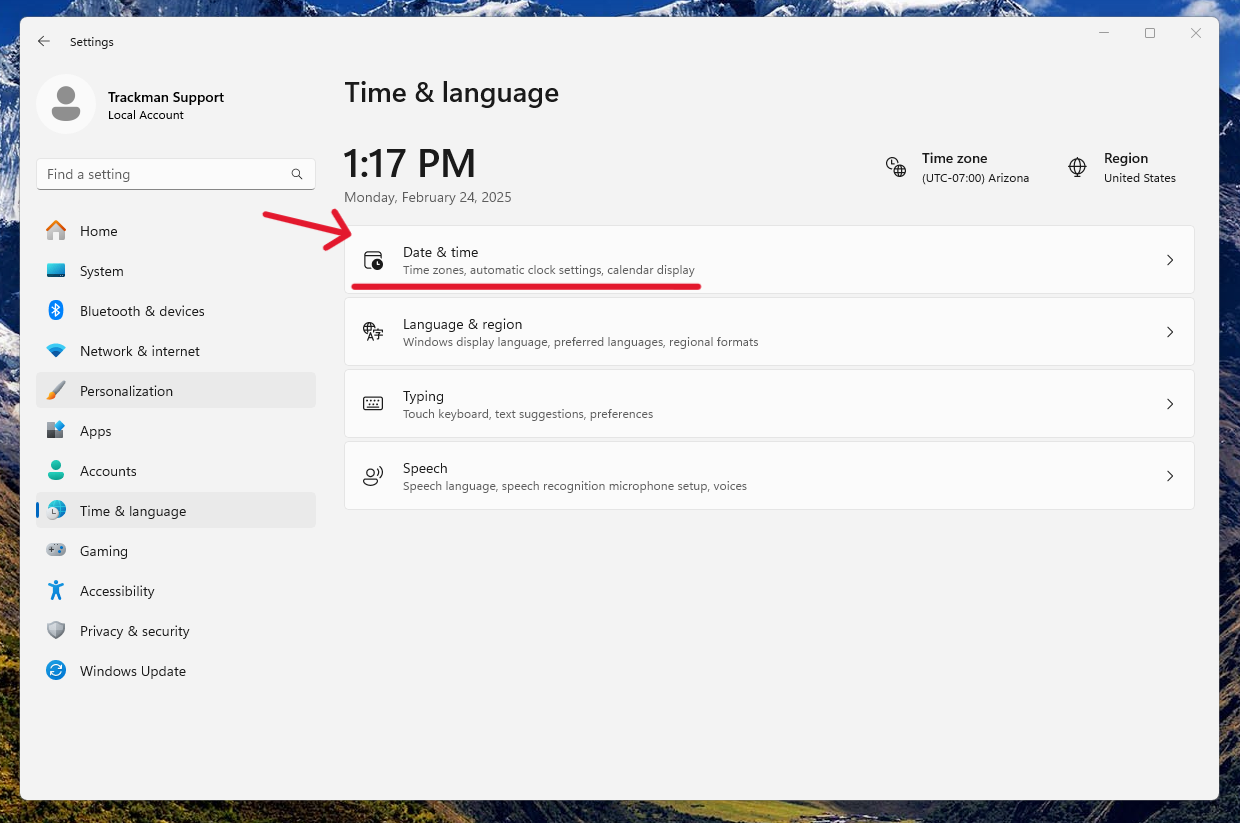Select Network & internet category

176,351
